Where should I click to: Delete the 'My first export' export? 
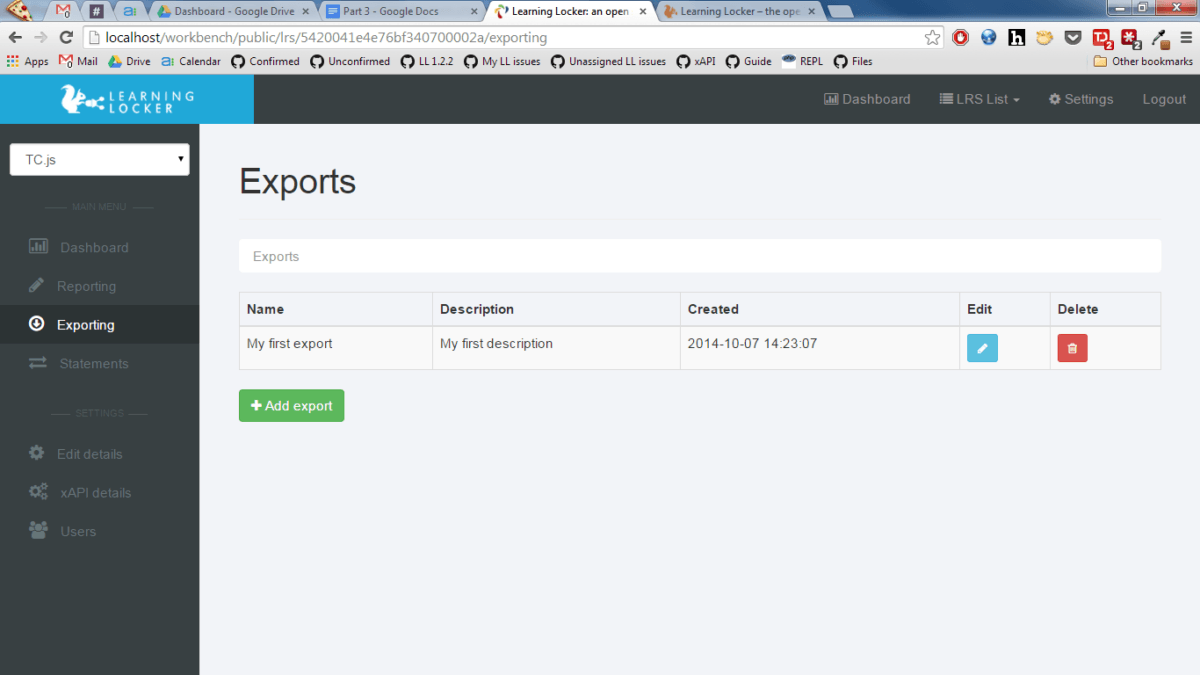click(x=1072, y=347)
